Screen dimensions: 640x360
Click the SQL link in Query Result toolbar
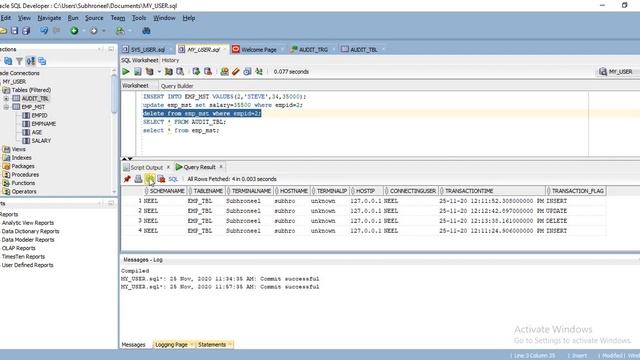point(173,179)
